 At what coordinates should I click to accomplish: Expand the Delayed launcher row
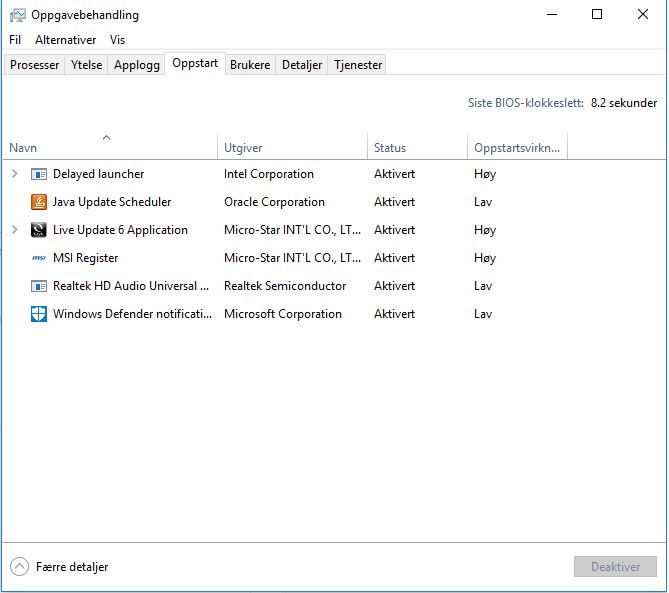(15, 174)
